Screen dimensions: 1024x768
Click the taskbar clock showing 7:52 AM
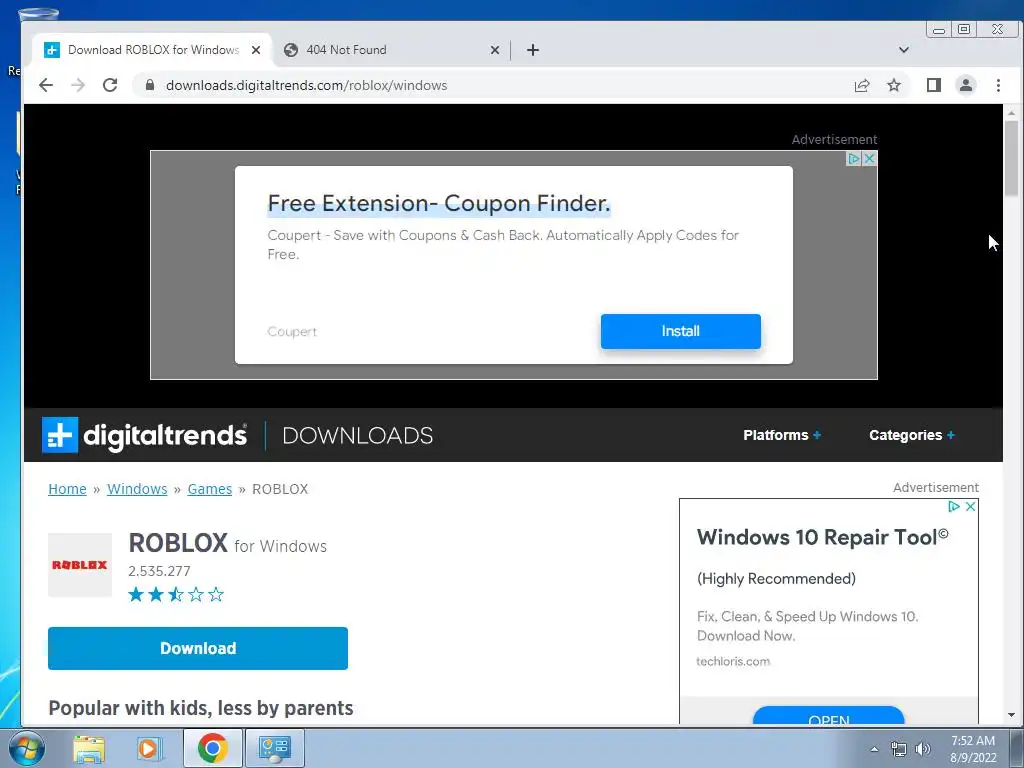pos(973,748)
